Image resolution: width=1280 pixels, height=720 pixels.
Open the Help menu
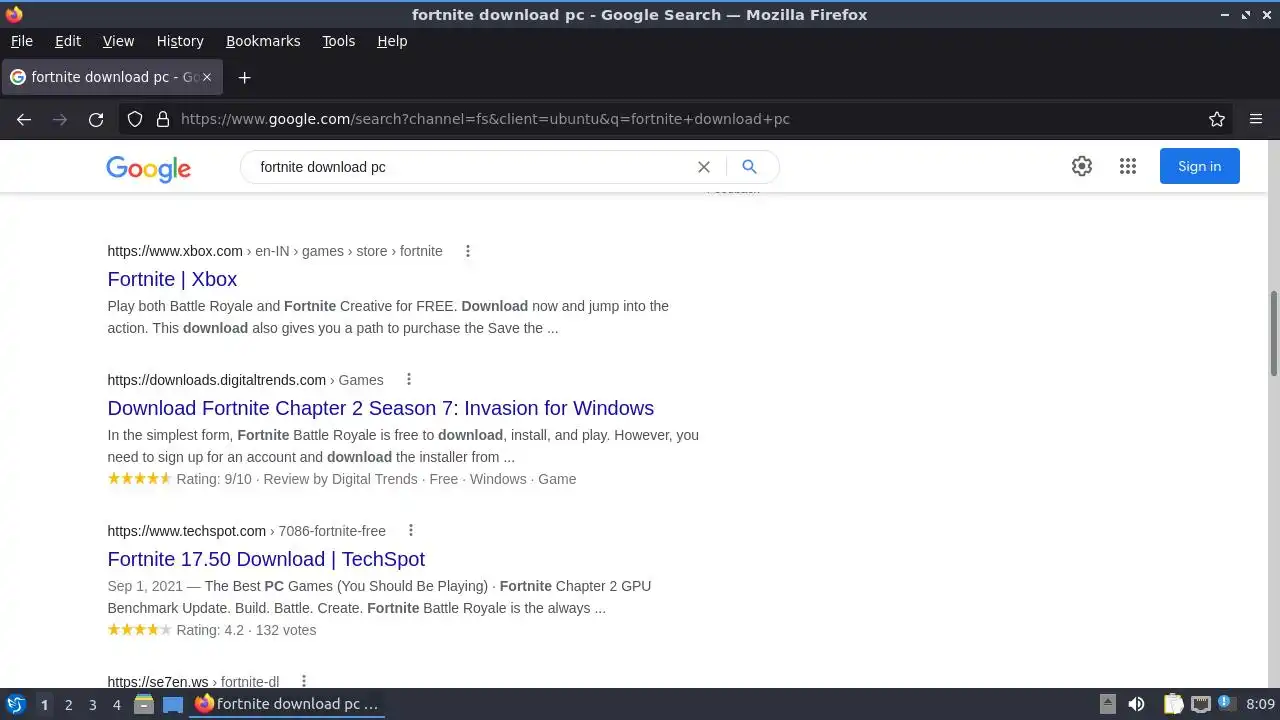click(x=392, y=41)
